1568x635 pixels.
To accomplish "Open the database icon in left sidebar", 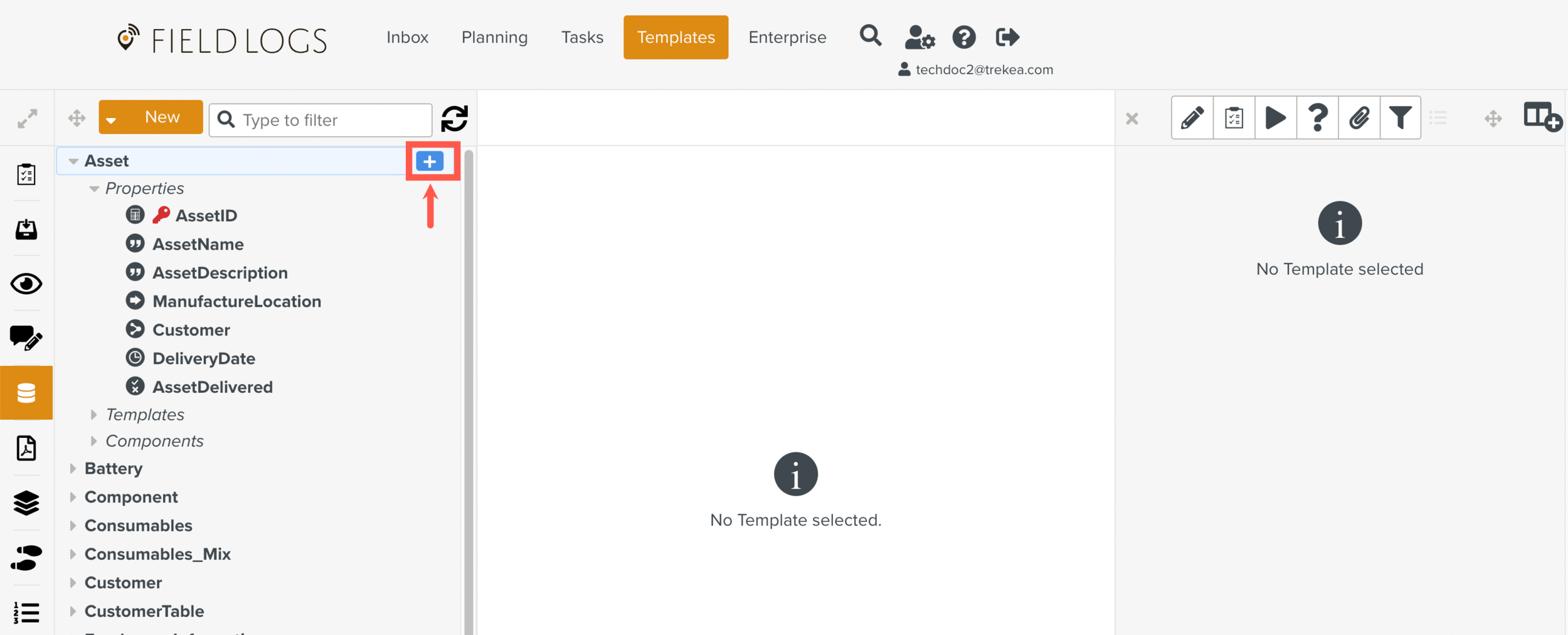I will 26,393.
